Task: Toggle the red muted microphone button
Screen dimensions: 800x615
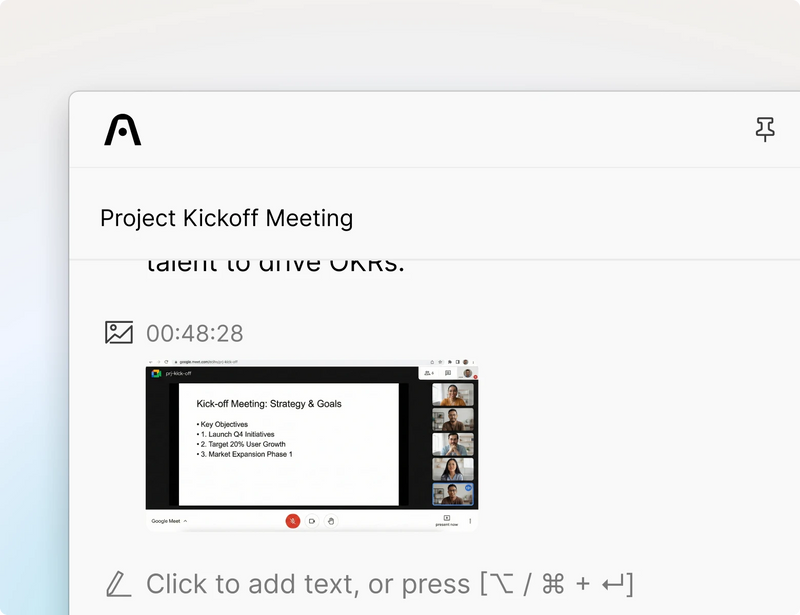Action: tap(293, 521)
